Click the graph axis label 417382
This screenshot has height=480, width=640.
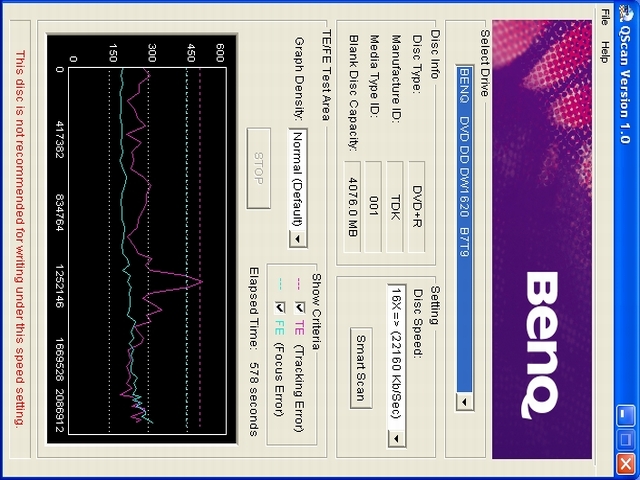[x=59, y=140]
